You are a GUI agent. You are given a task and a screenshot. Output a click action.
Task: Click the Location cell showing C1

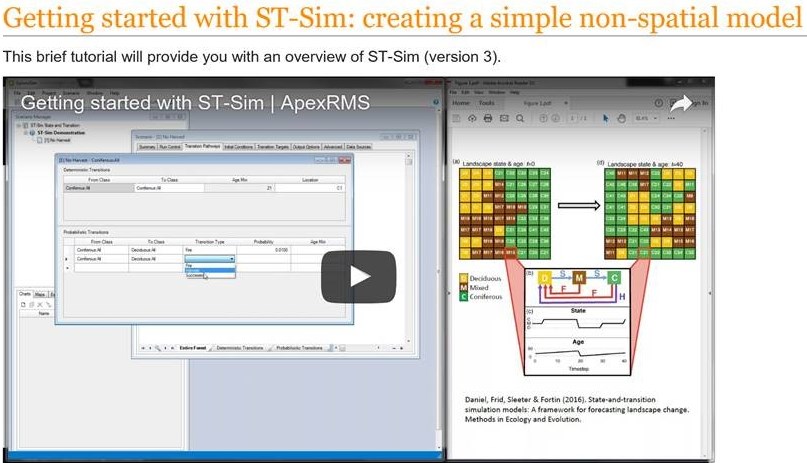(x=309, y=188)
